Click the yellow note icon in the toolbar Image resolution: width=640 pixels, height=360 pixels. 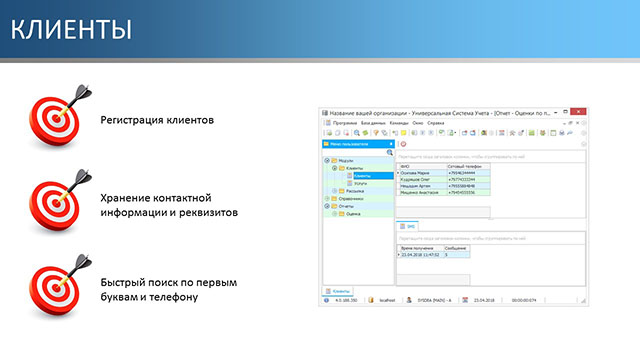point(403,133)
